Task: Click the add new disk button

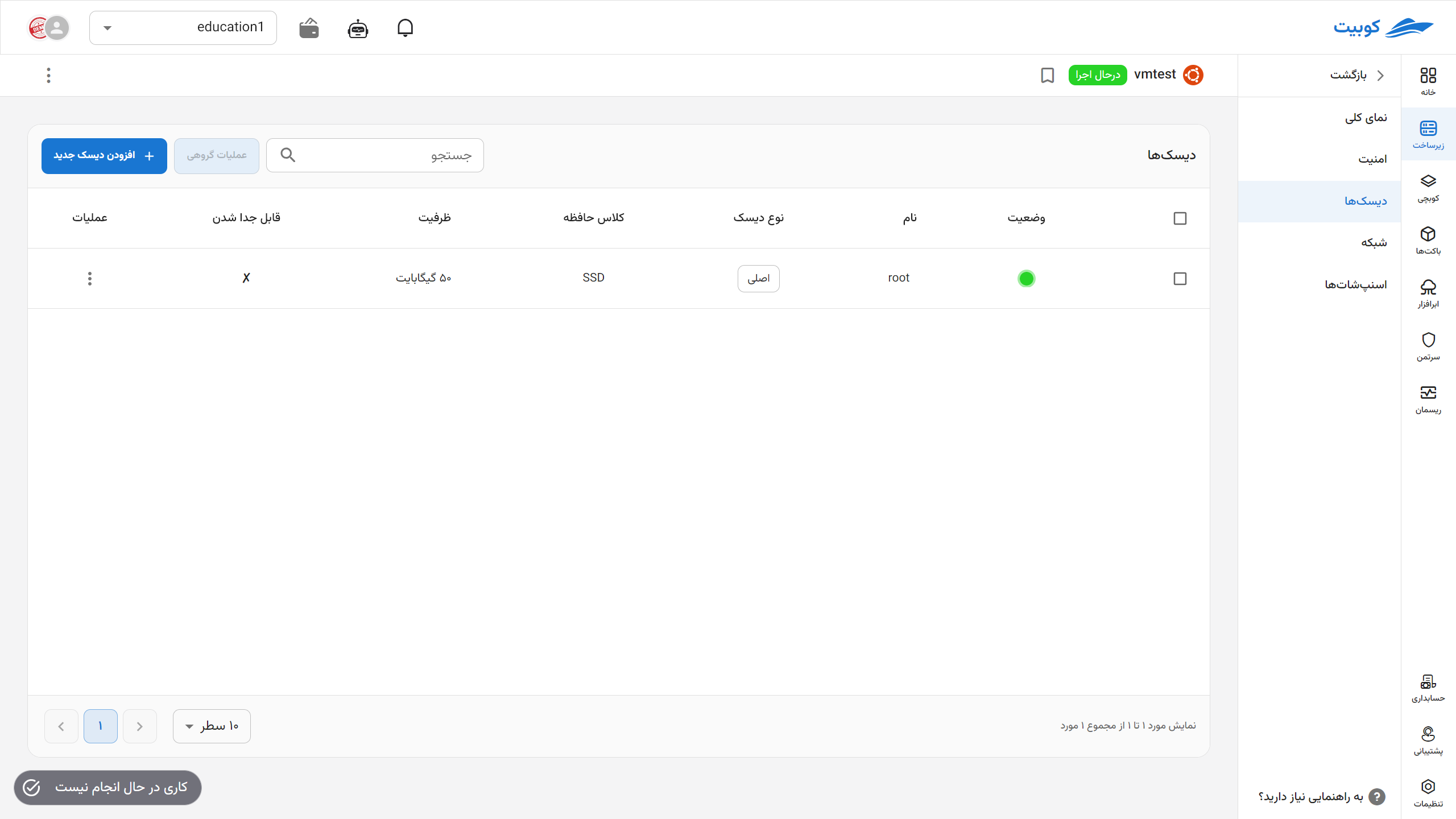Action: (x=104, y=156)
